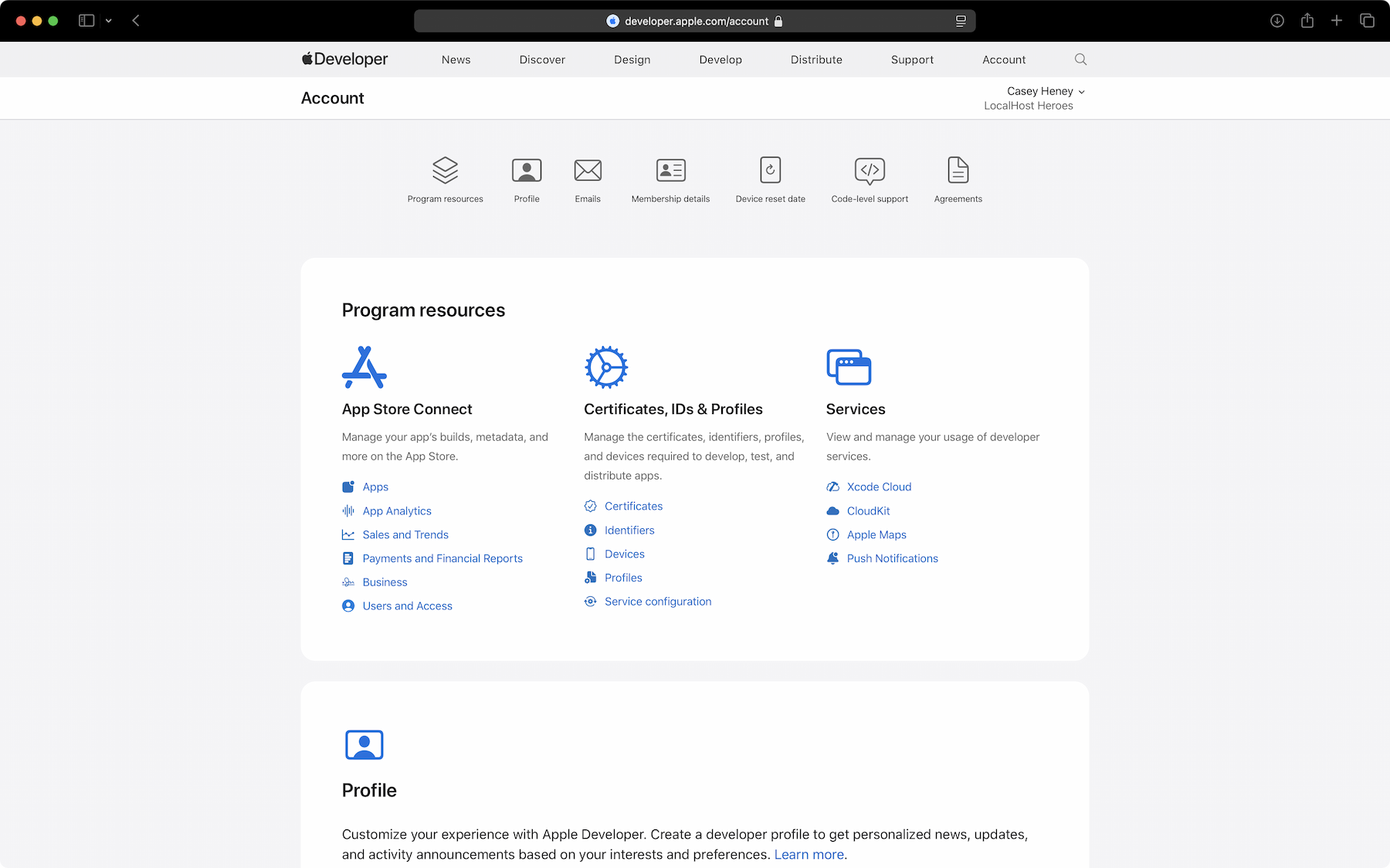Screen dimensions: 1390x868
Task: Click the Xcode Cloud link
Action: coord(878,487)
